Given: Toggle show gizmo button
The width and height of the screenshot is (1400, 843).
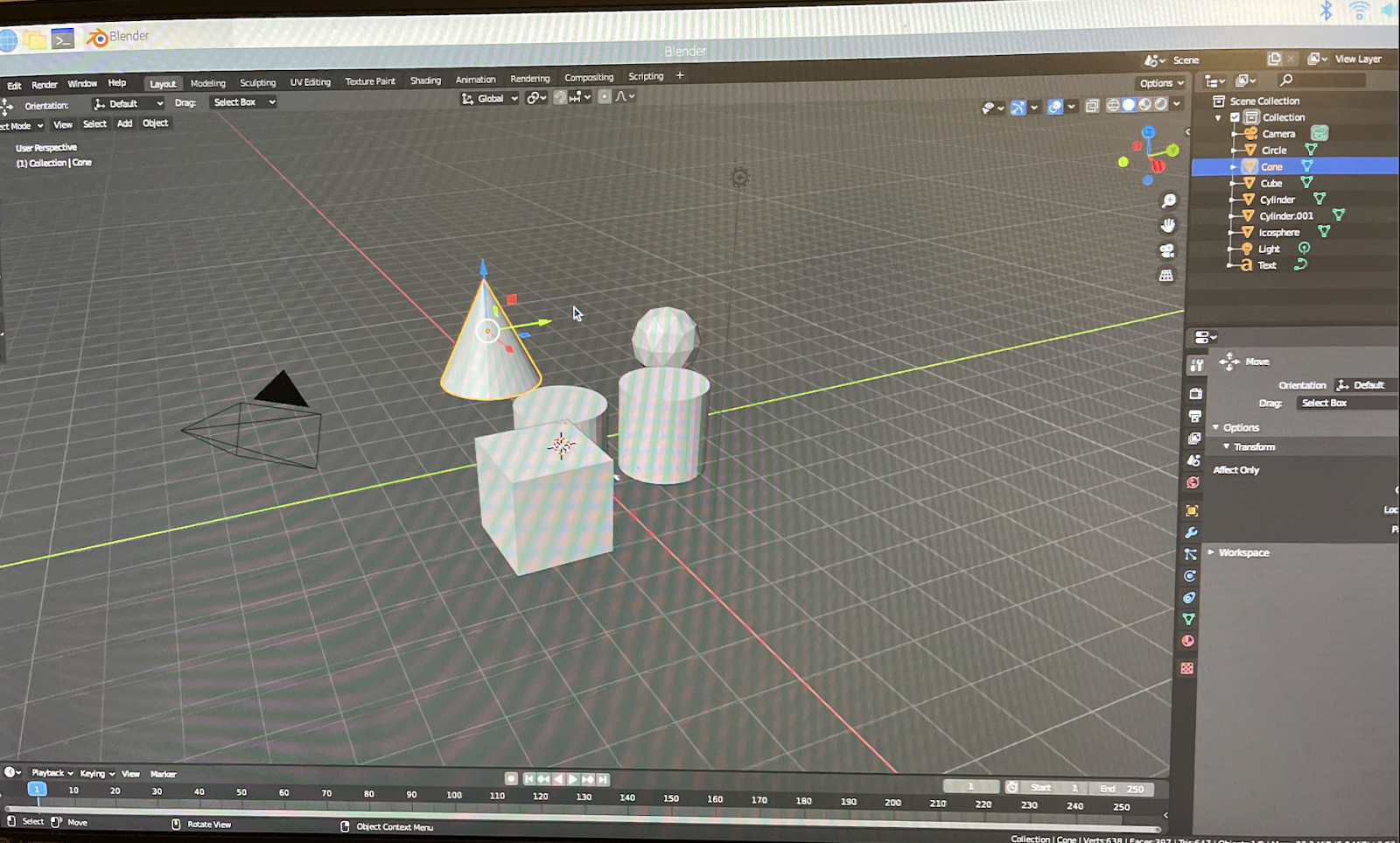Looking at the screenshot, I should [1018, 108].
